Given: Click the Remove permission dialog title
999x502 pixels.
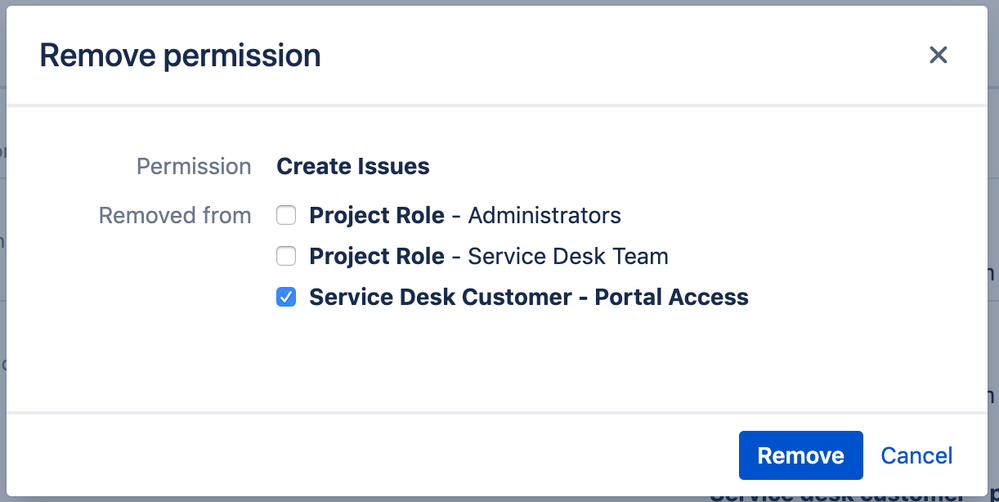Looking at the screenshot, I should (x=180, y=55).
